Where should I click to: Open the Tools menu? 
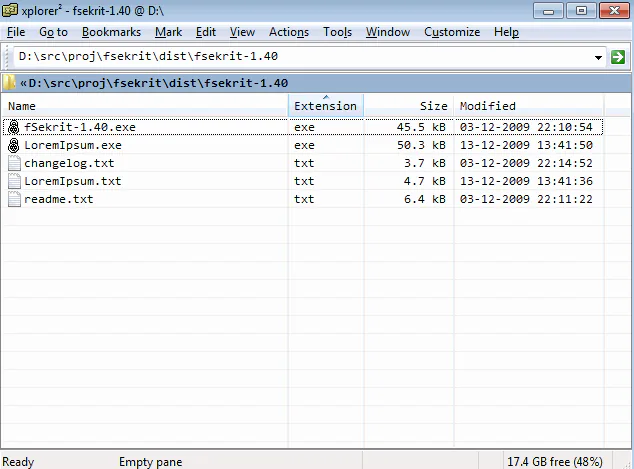[337, 32]
